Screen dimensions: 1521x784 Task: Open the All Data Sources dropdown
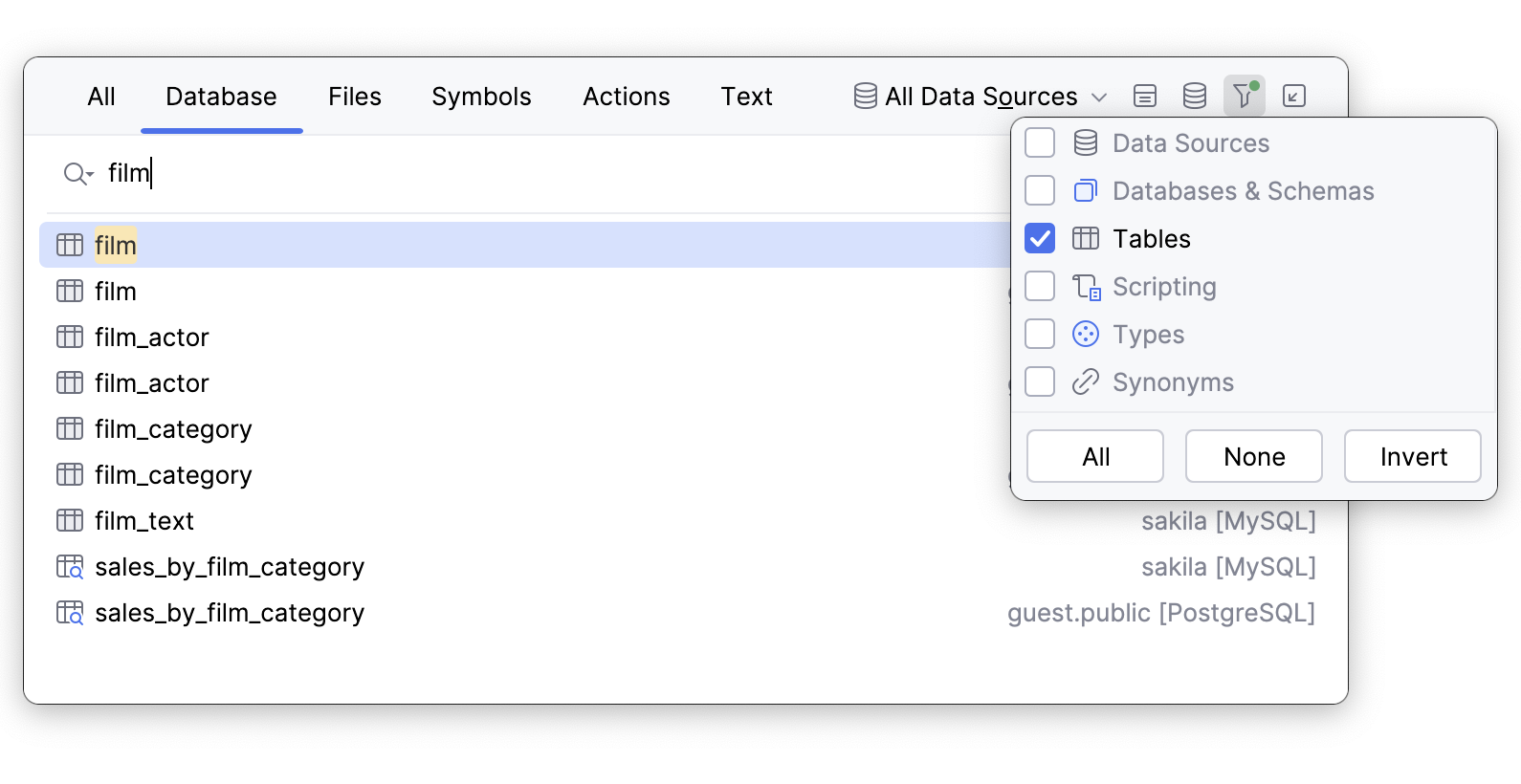979,96
